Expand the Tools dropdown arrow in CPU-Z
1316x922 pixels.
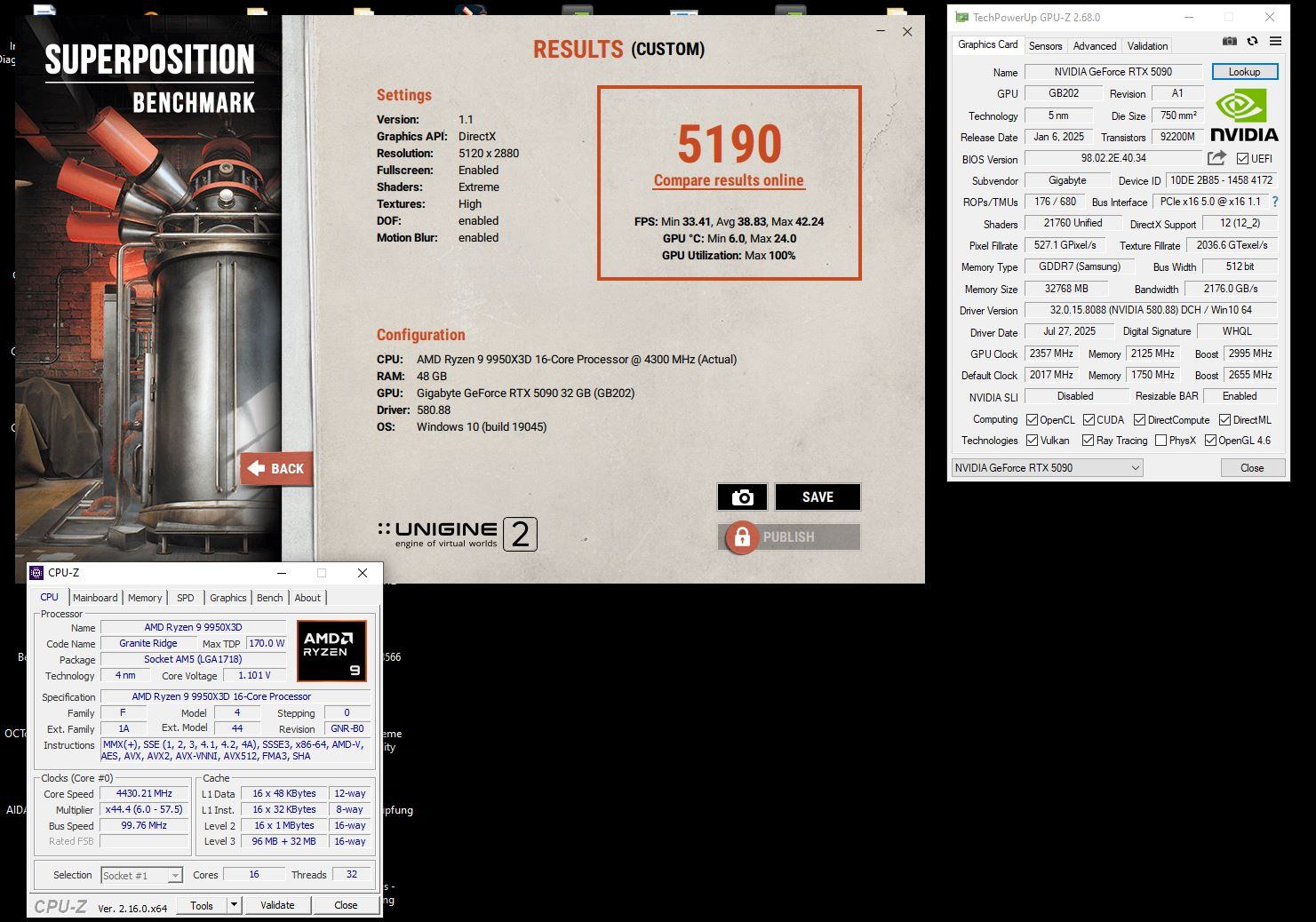coord(234,905)
